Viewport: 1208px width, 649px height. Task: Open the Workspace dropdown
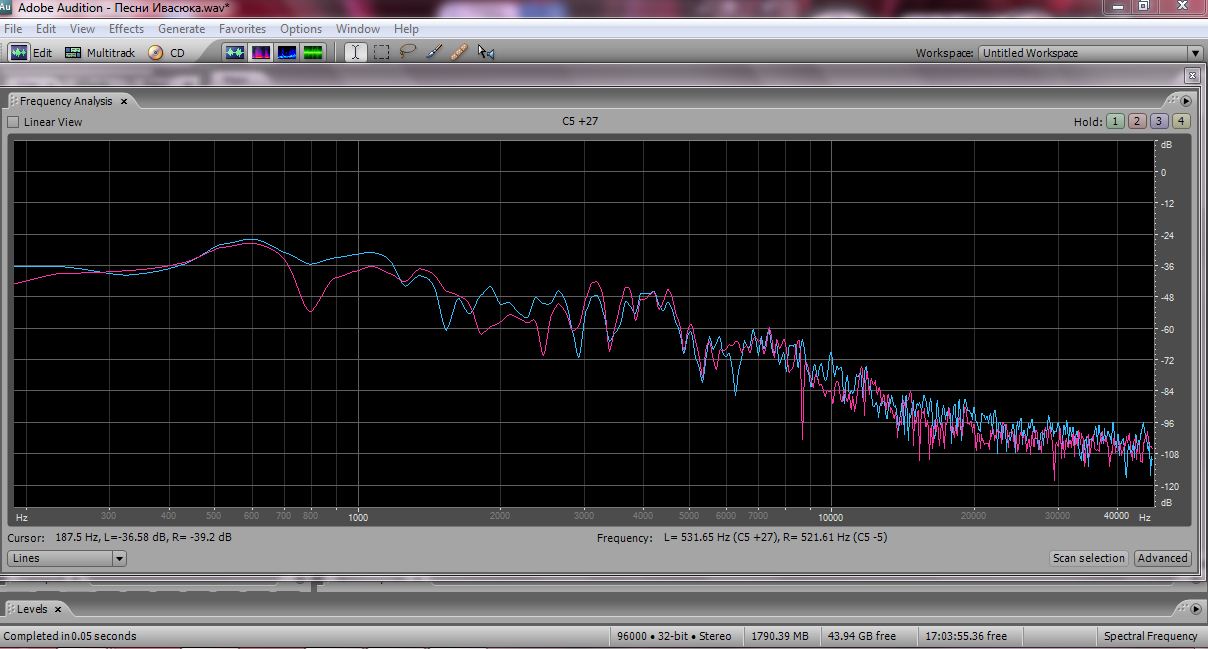[x=1194, y=53]
